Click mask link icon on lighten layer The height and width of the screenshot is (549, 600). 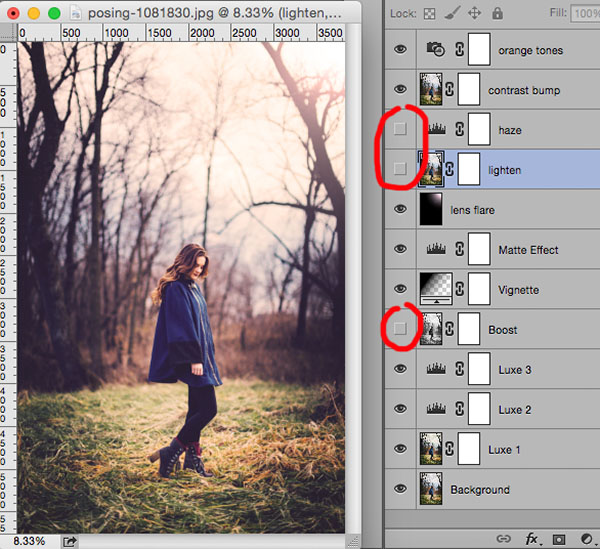450,169
